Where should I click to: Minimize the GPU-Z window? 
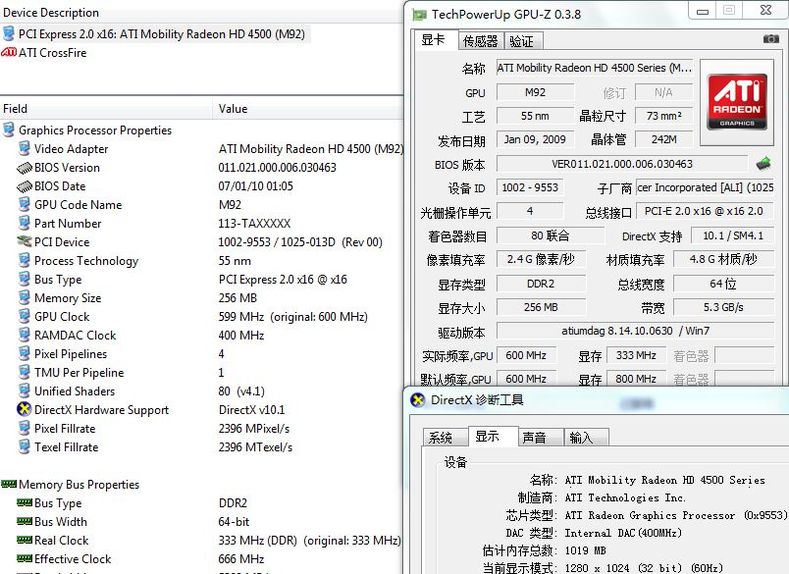click(702, 11)
